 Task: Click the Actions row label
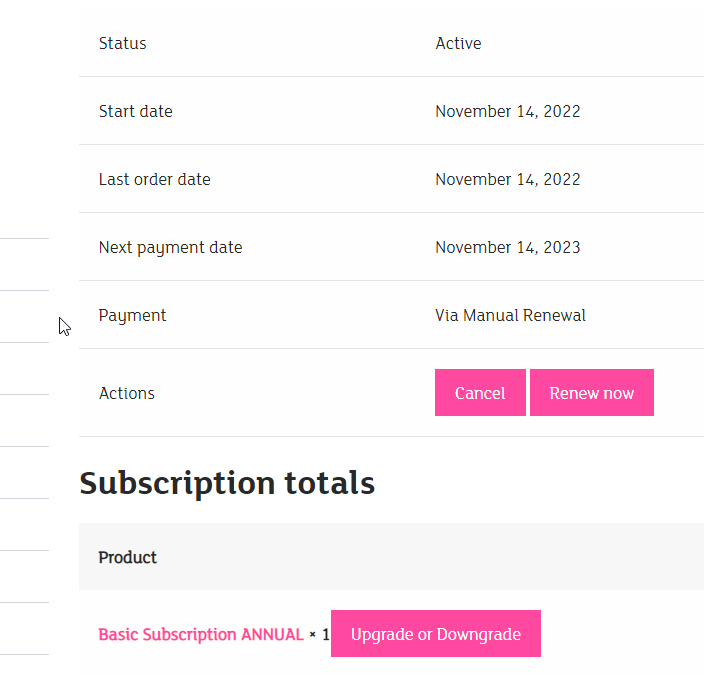[x=126, y=393]
